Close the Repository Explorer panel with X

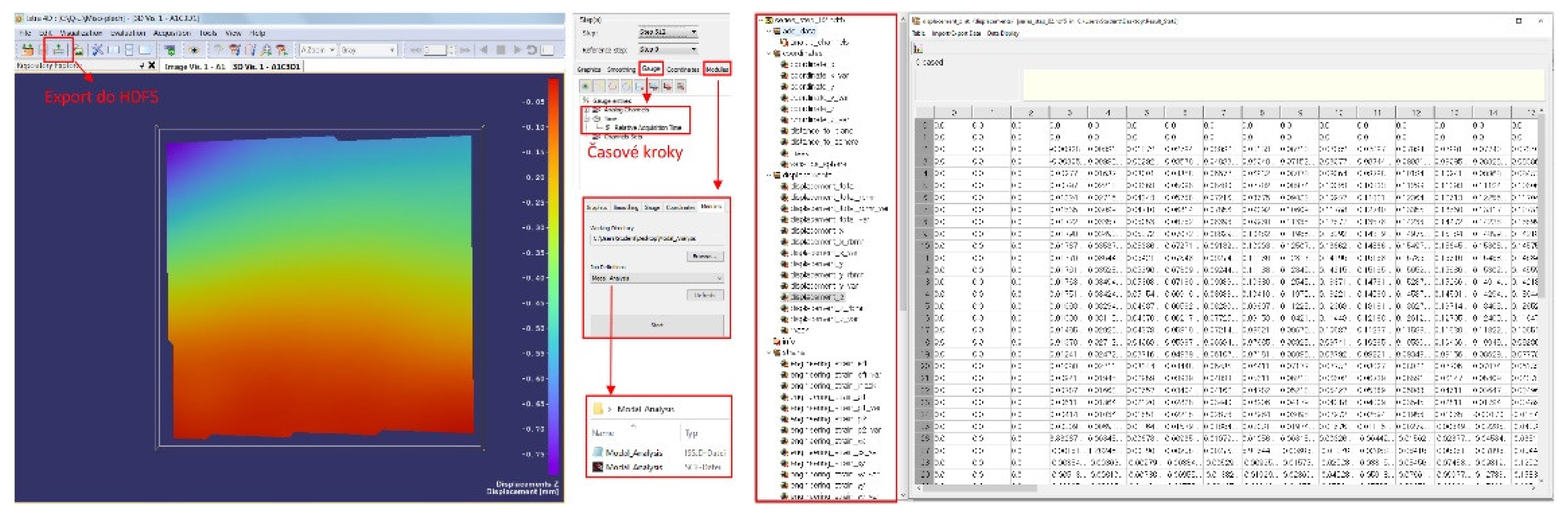pos(151,65)
